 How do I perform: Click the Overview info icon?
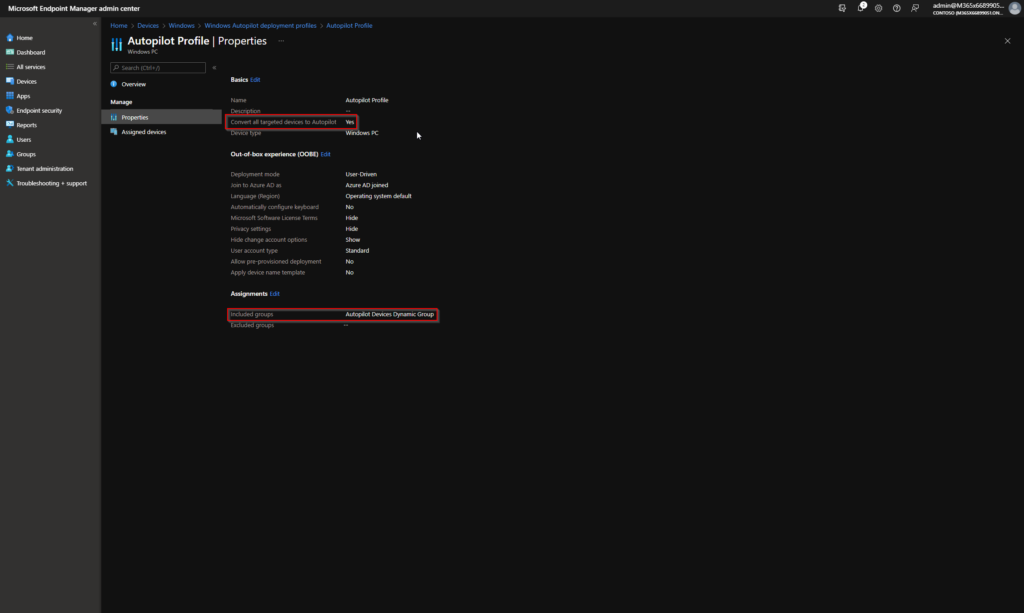coord(114,84)
